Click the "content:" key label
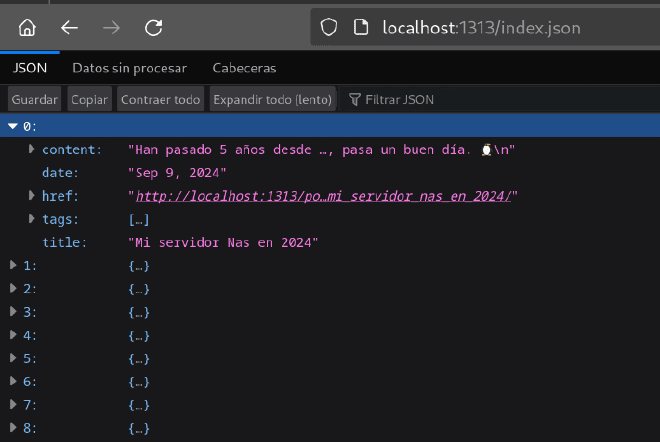The image size is (660, 442). [72, 149]
